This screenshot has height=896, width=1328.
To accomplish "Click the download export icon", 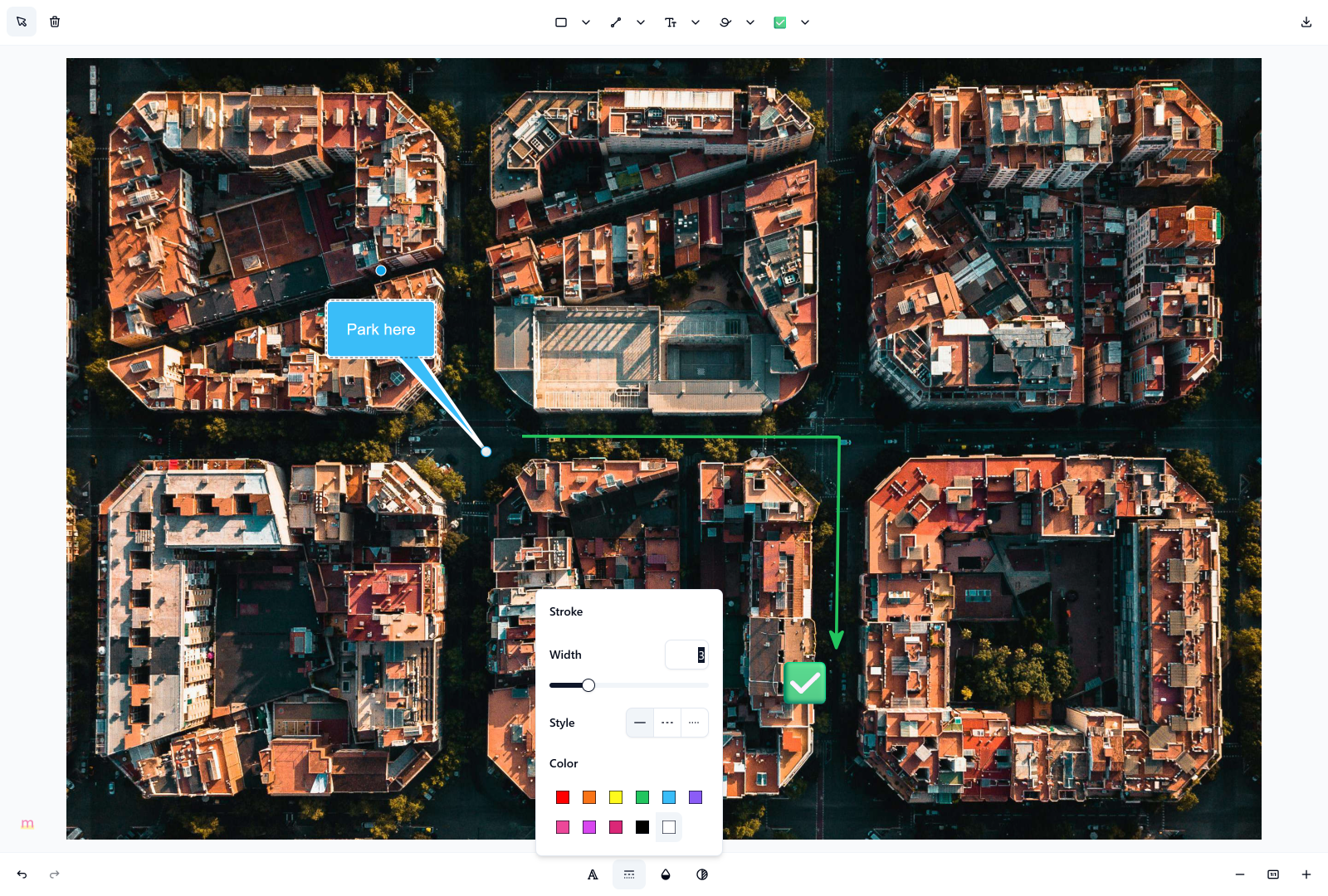I will [x=1306, y=22].
